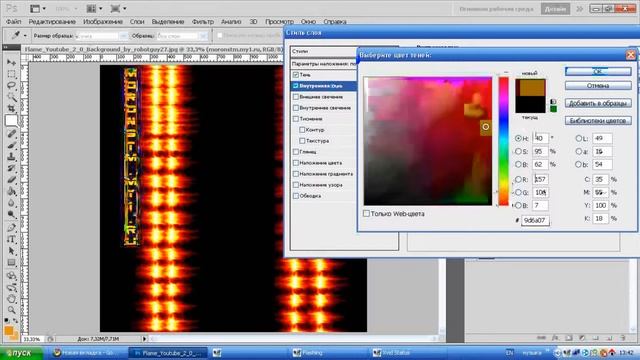The image size is (640, 360).
Task: Select the S saturation radio button
Action: 518,151
